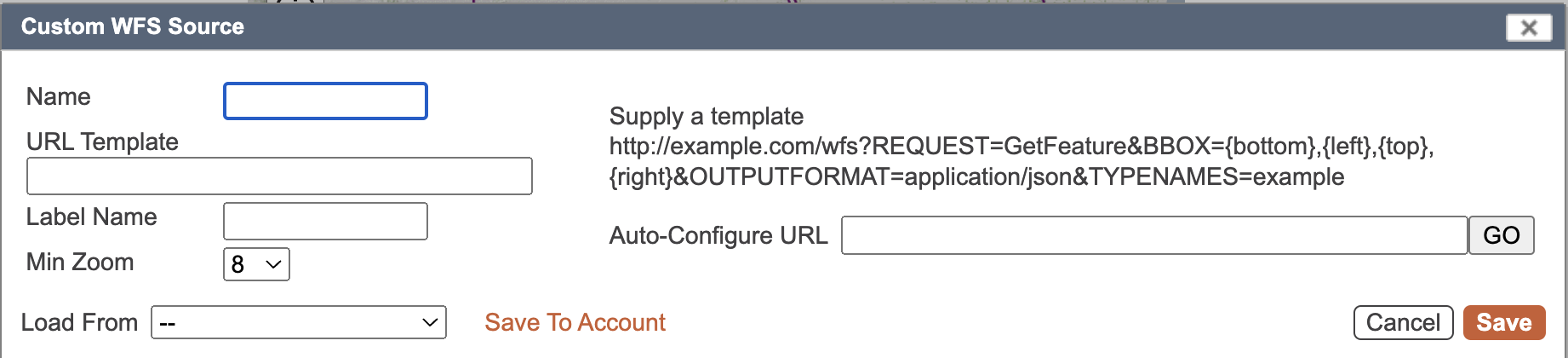Screen dimensions: 1568x358
Task: Expand the Load From dropdown
Action: pyautogui.click(x=299, y=322)
